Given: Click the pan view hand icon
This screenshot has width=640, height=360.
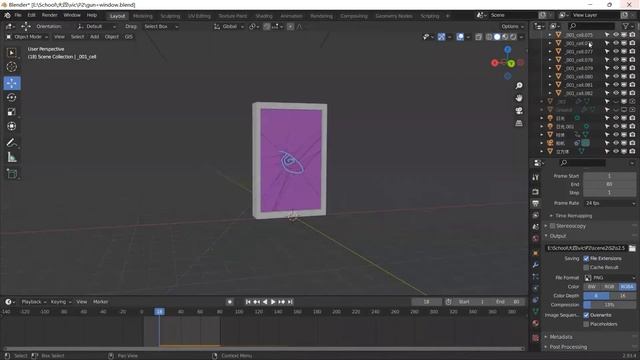Looking at the screenshot, I should tap(519, 98).
